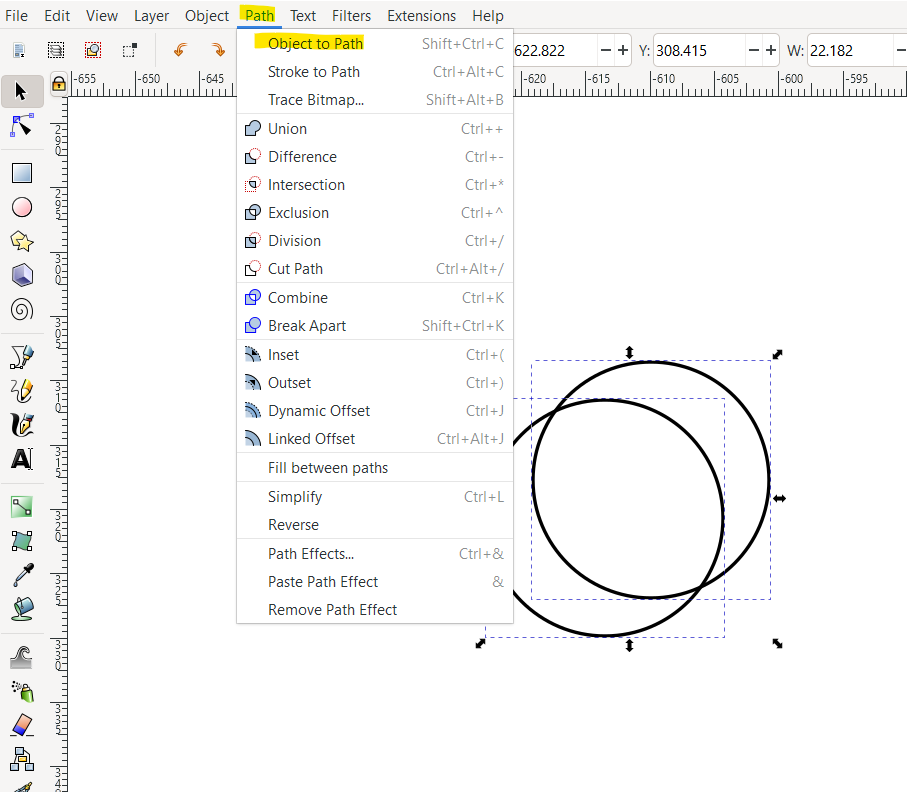Screen dimensions: 907x792
Task: Select the Rectangle tool
Action: point(22,172)
